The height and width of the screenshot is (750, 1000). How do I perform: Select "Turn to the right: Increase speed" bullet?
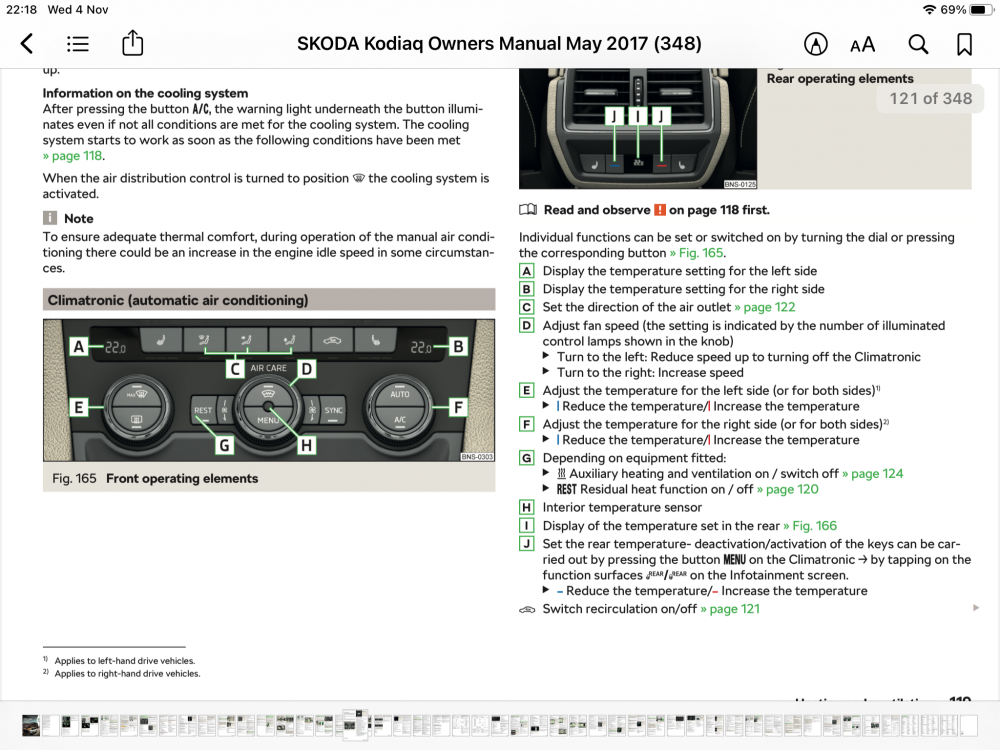coord(650,372)
